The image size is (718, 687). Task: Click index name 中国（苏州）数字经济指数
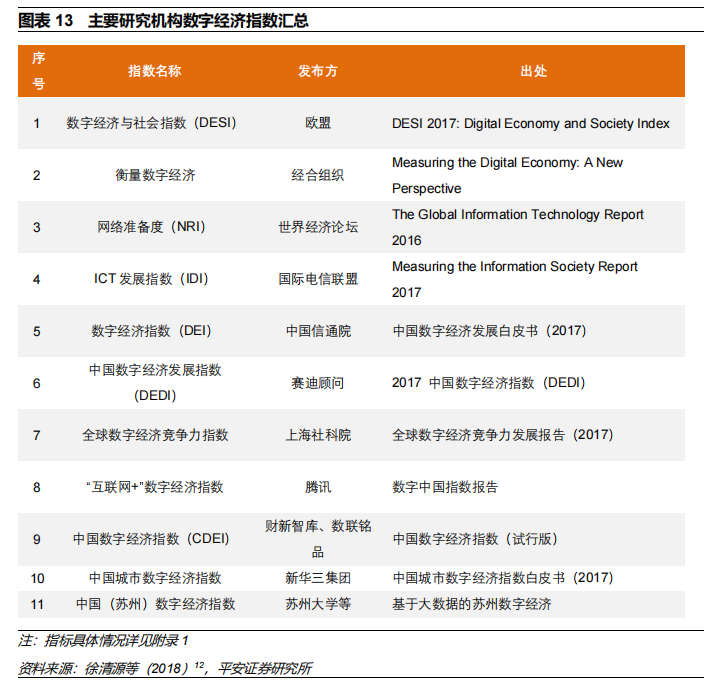tap(155, 604)
